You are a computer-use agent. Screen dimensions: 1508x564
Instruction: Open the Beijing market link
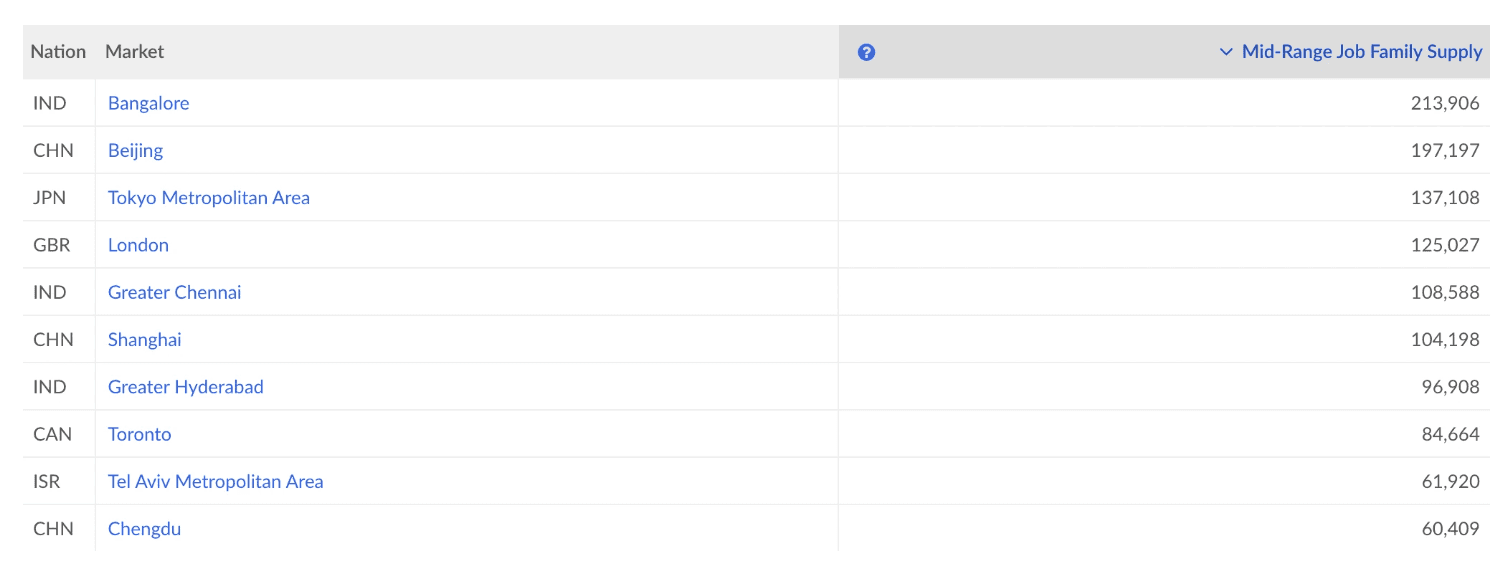point(135,150)
